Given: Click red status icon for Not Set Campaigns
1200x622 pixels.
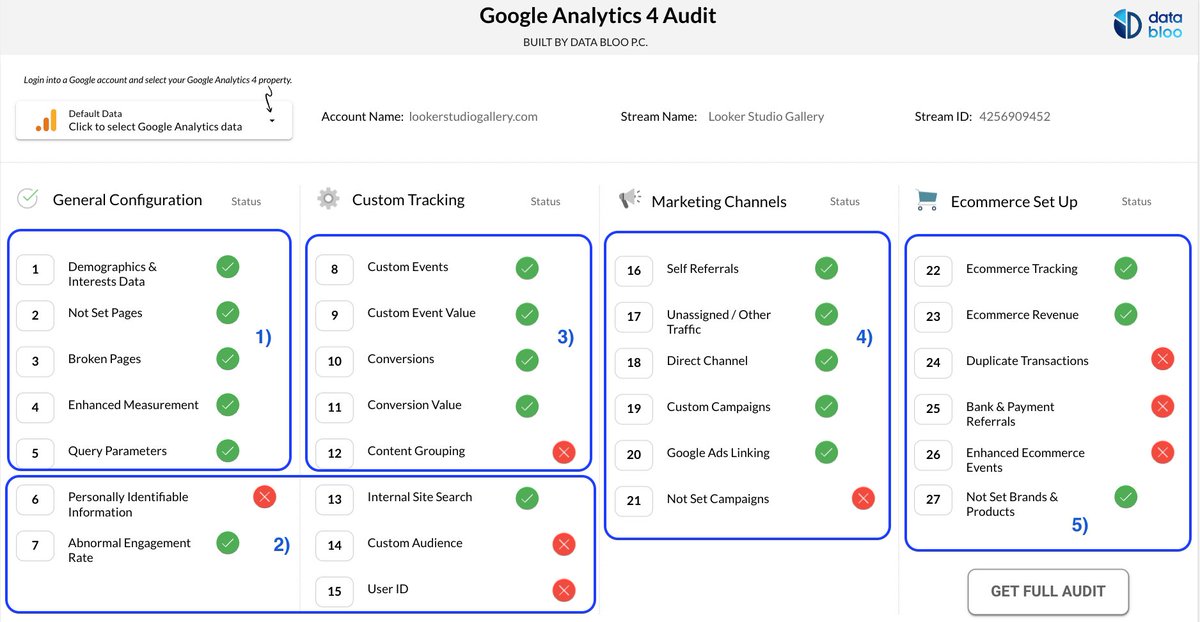Looking at the screenshot, I should 863,498.
